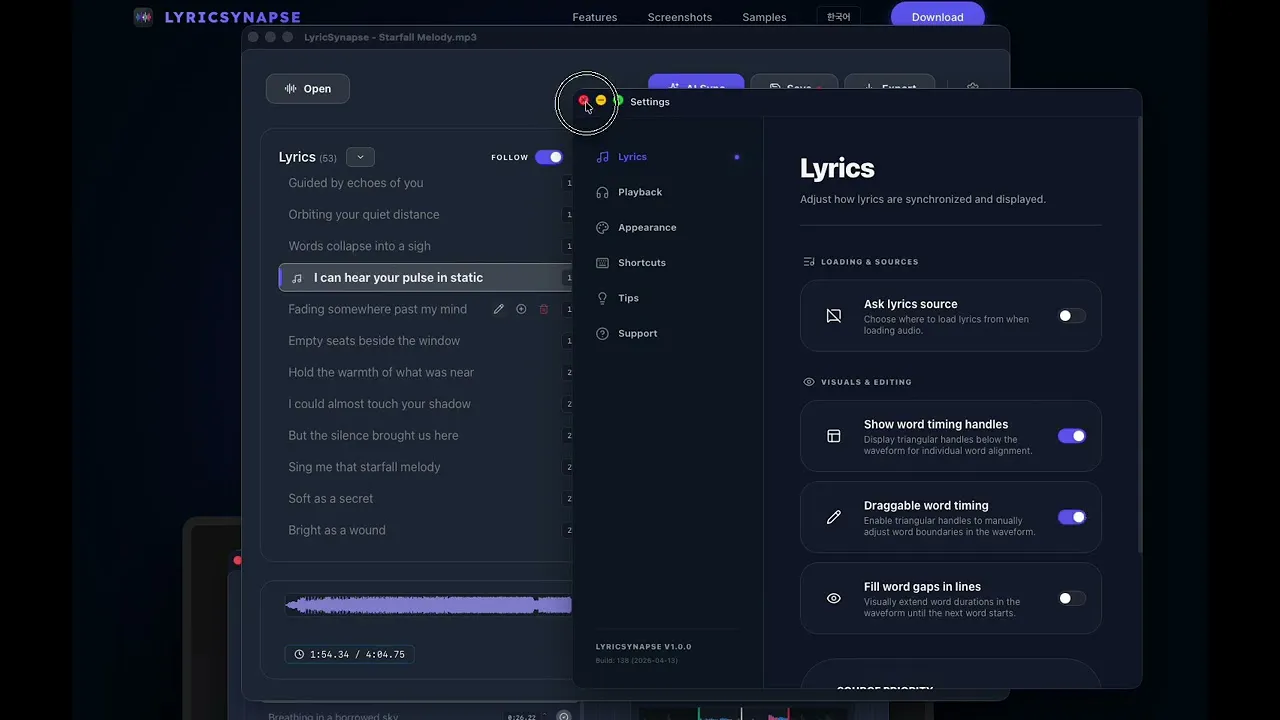Open the Lyrics settings tab
The height and width of the screenshot is (720, 1280).
[x=667, y=157]
